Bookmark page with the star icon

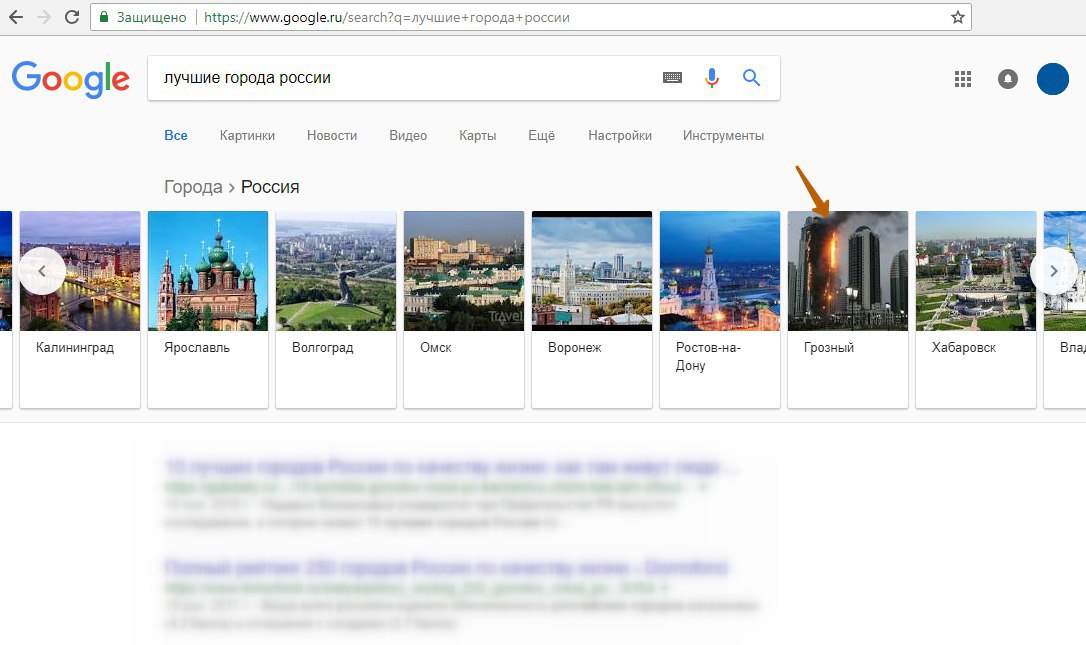957,17
